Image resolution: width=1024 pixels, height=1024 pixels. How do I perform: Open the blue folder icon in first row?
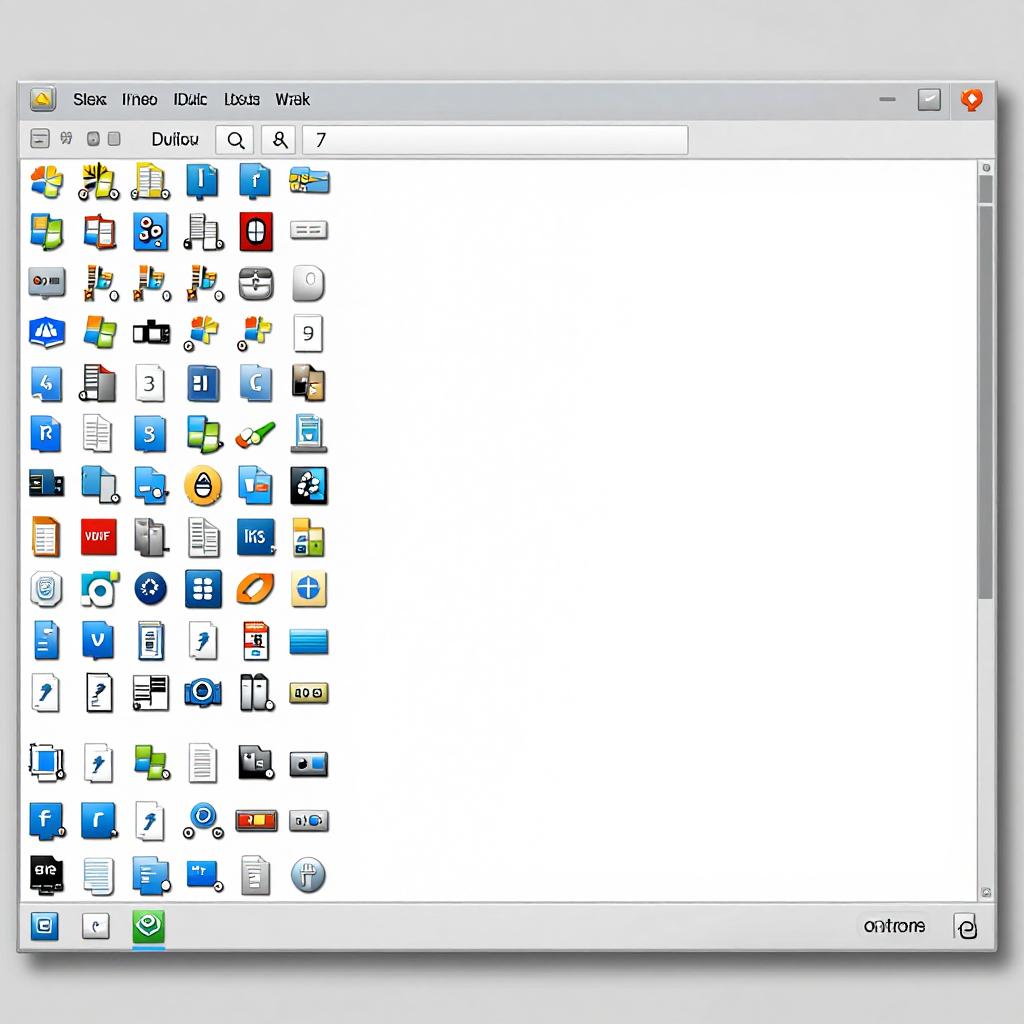point(309,181)
